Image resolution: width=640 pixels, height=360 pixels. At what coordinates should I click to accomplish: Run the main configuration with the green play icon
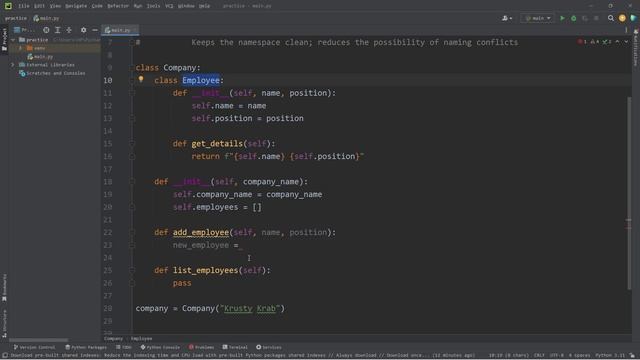coord(562,18)
